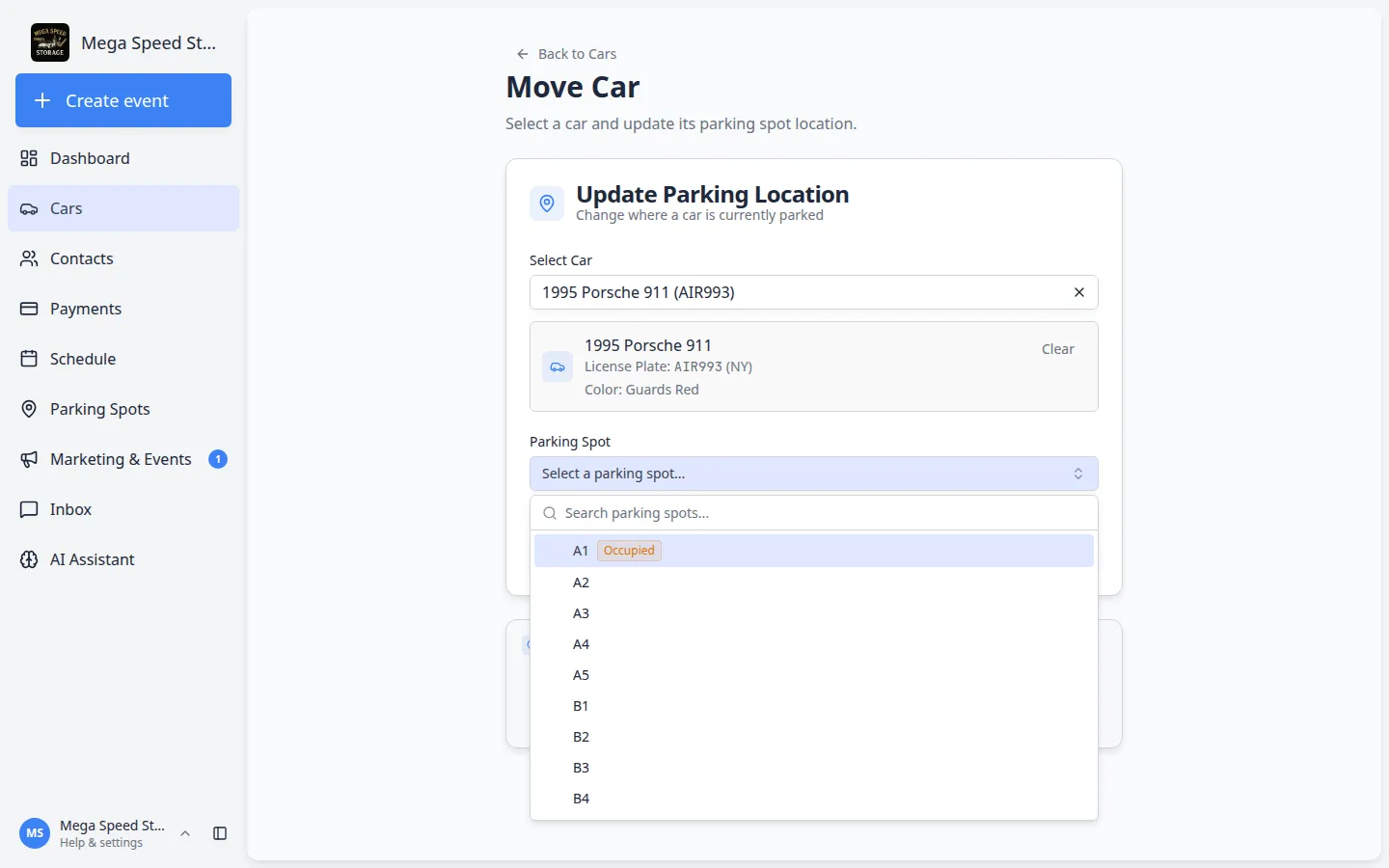
Task: Pick parking spot A5 option
Action: 814,675
